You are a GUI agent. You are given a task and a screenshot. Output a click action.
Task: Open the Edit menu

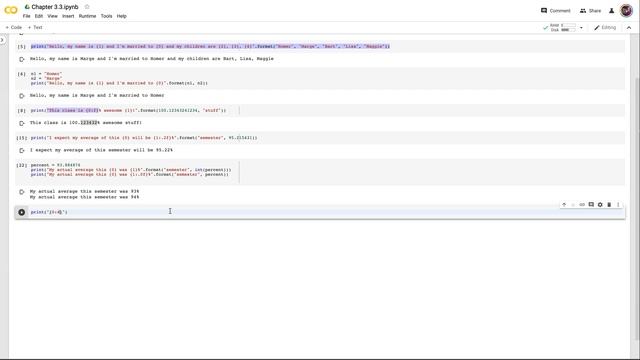point(39,16)
